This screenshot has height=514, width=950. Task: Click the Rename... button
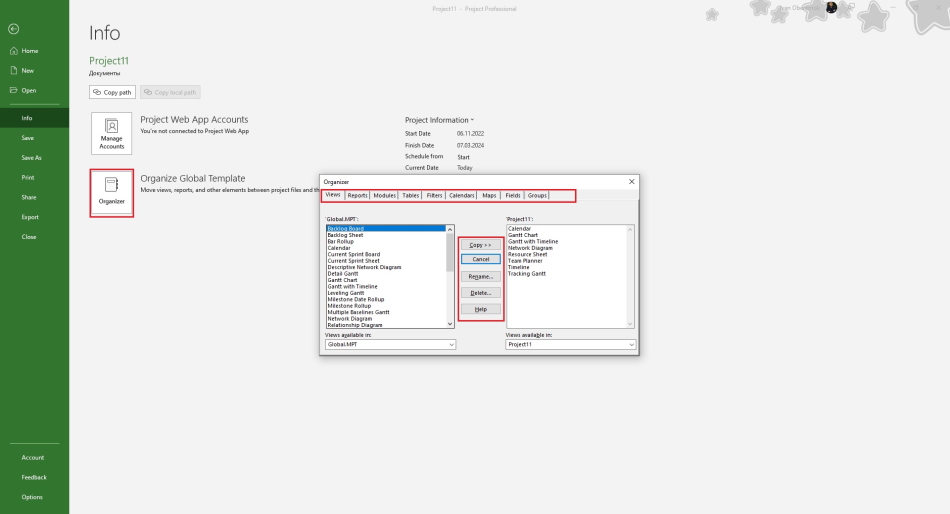click(480, 276)
